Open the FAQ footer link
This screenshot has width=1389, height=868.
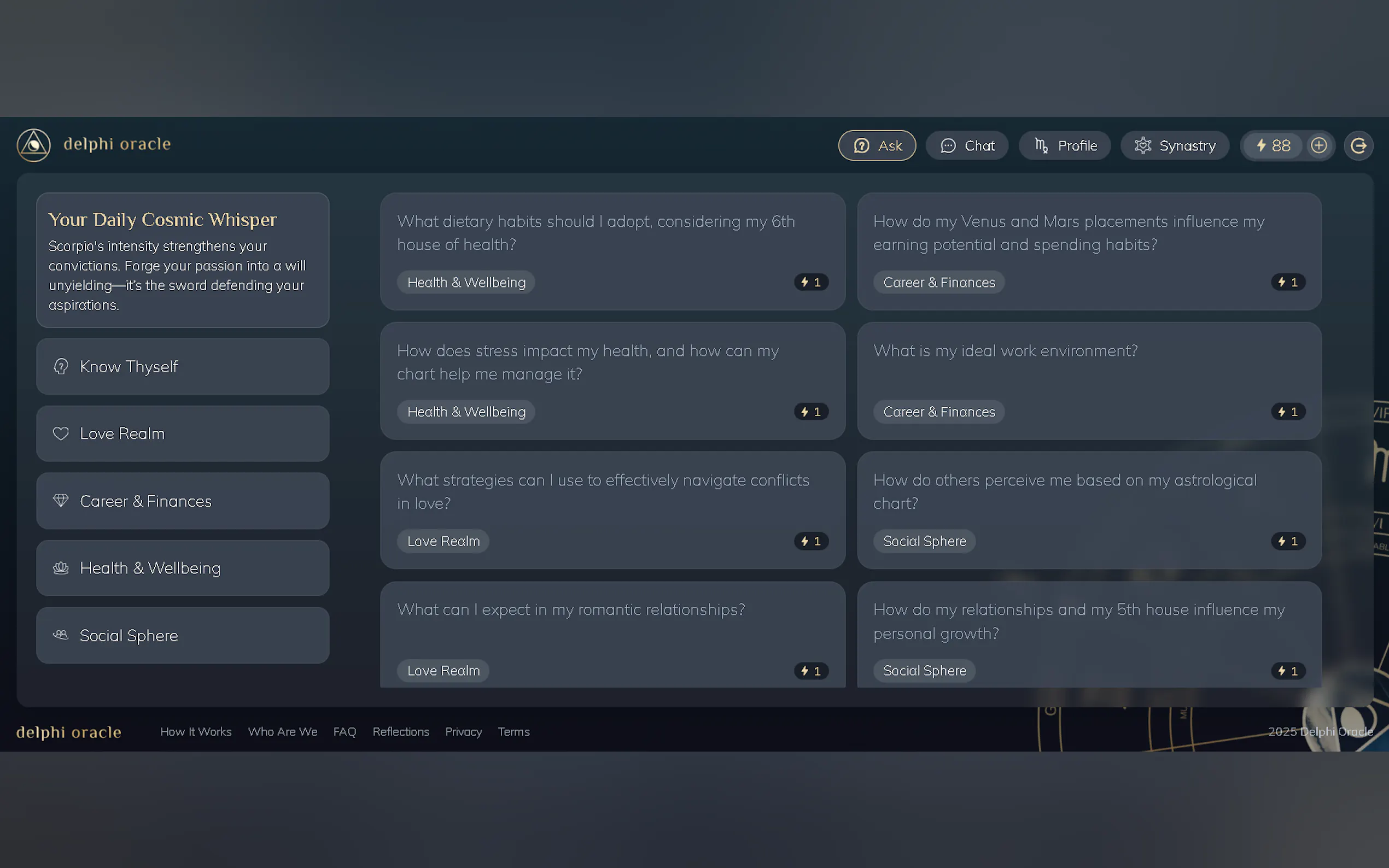coord(345,732)
